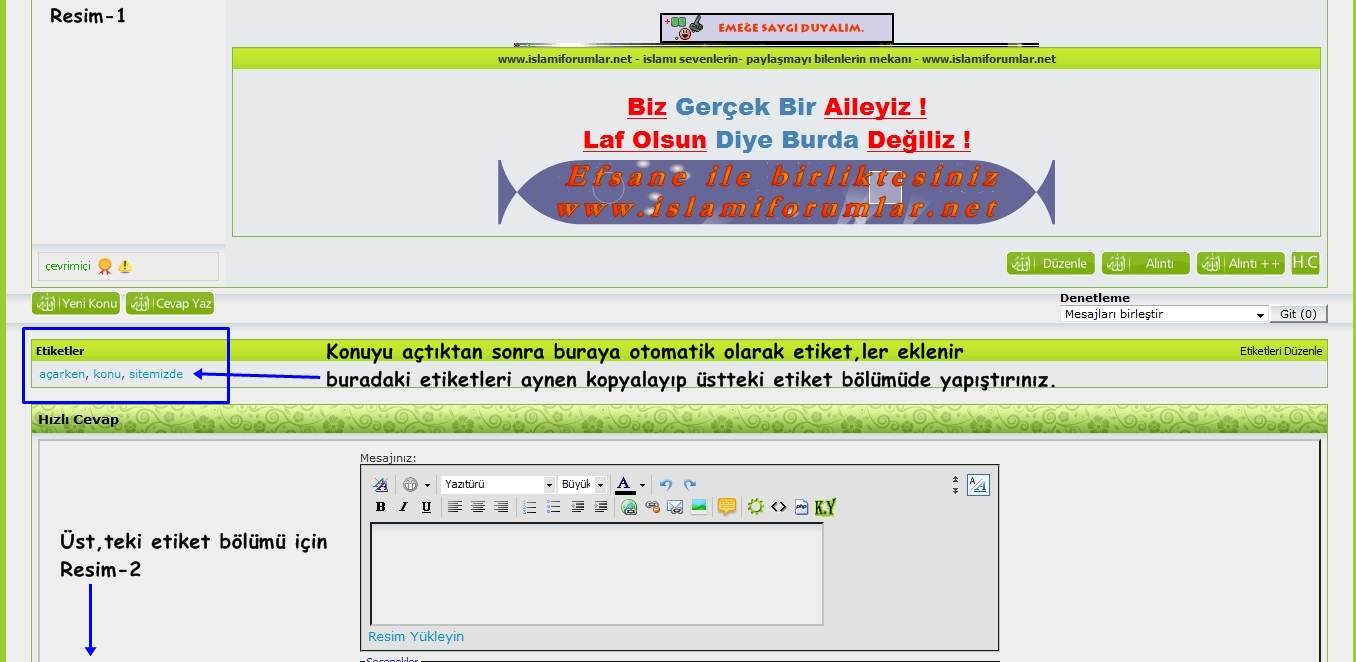Open the konu tag link
This screenshot has height=662, width=1356.
click(x=107, y=374)
